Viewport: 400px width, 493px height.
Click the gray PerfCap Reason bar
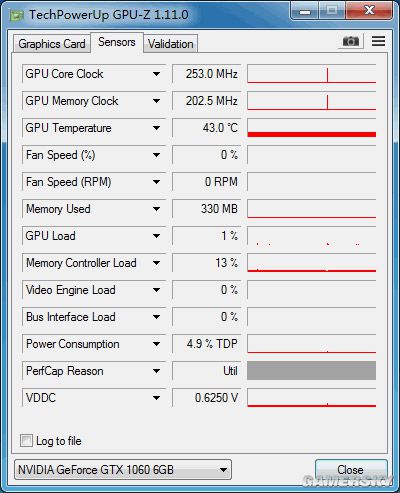tap(311, 371)
